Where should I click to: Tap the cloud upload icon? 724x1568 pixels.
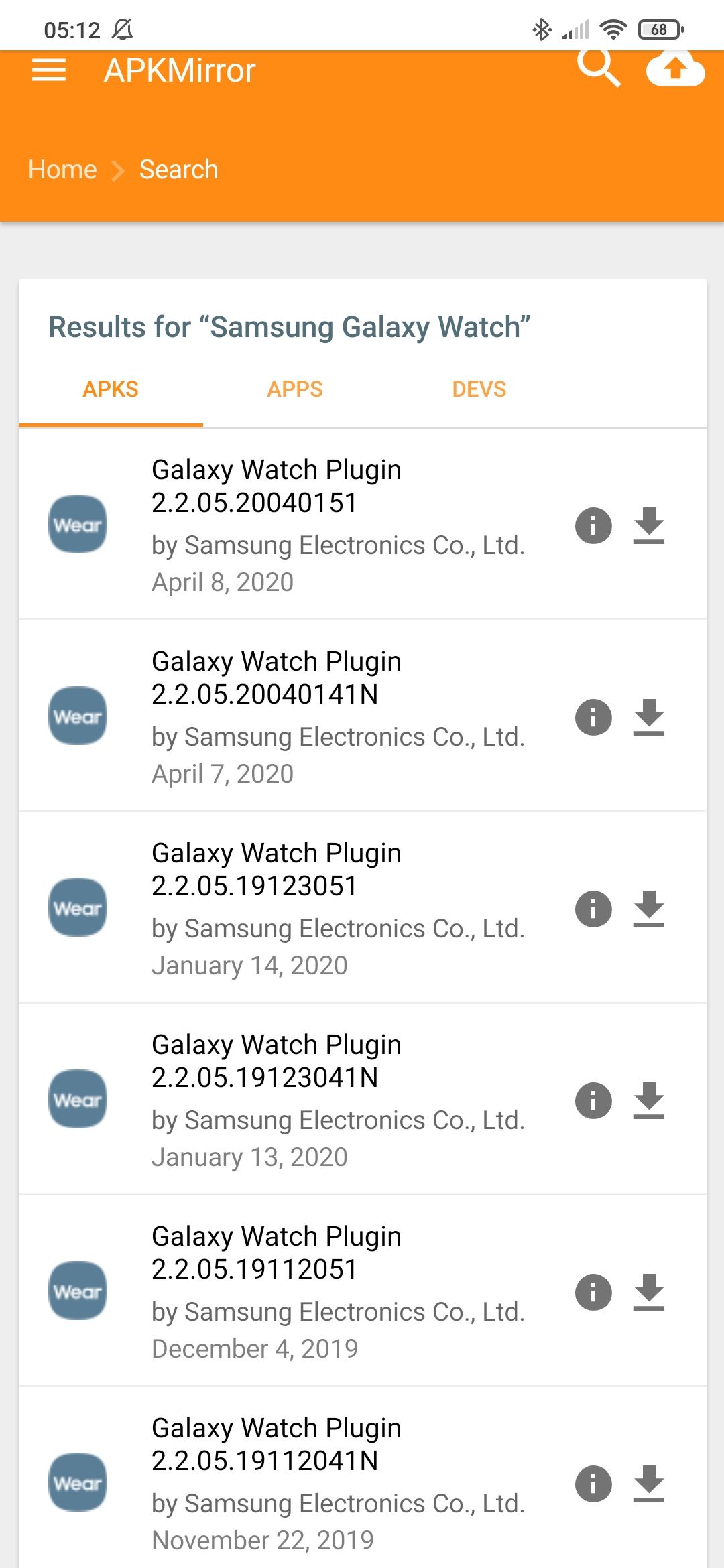675,69
